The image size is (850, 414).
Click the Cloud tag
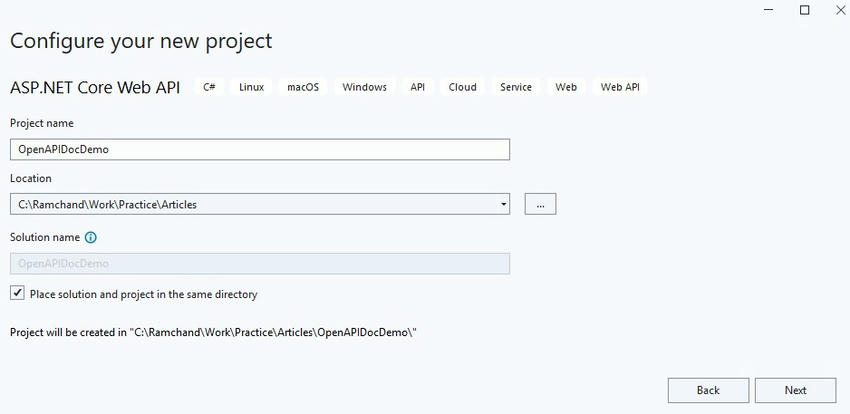coord(462,87)
